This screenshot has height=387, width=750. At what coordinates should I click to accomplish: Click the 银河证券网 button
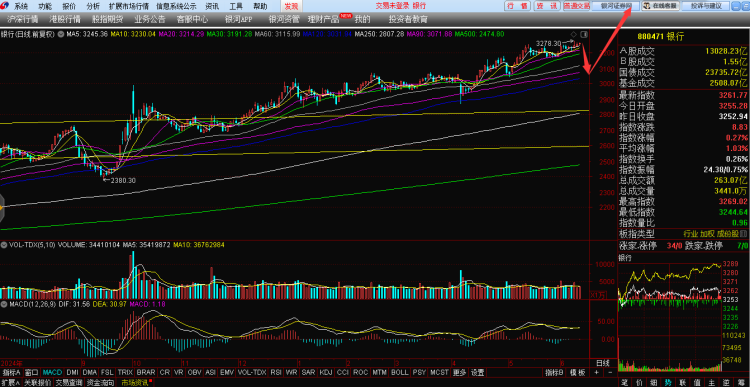(613, 6)
